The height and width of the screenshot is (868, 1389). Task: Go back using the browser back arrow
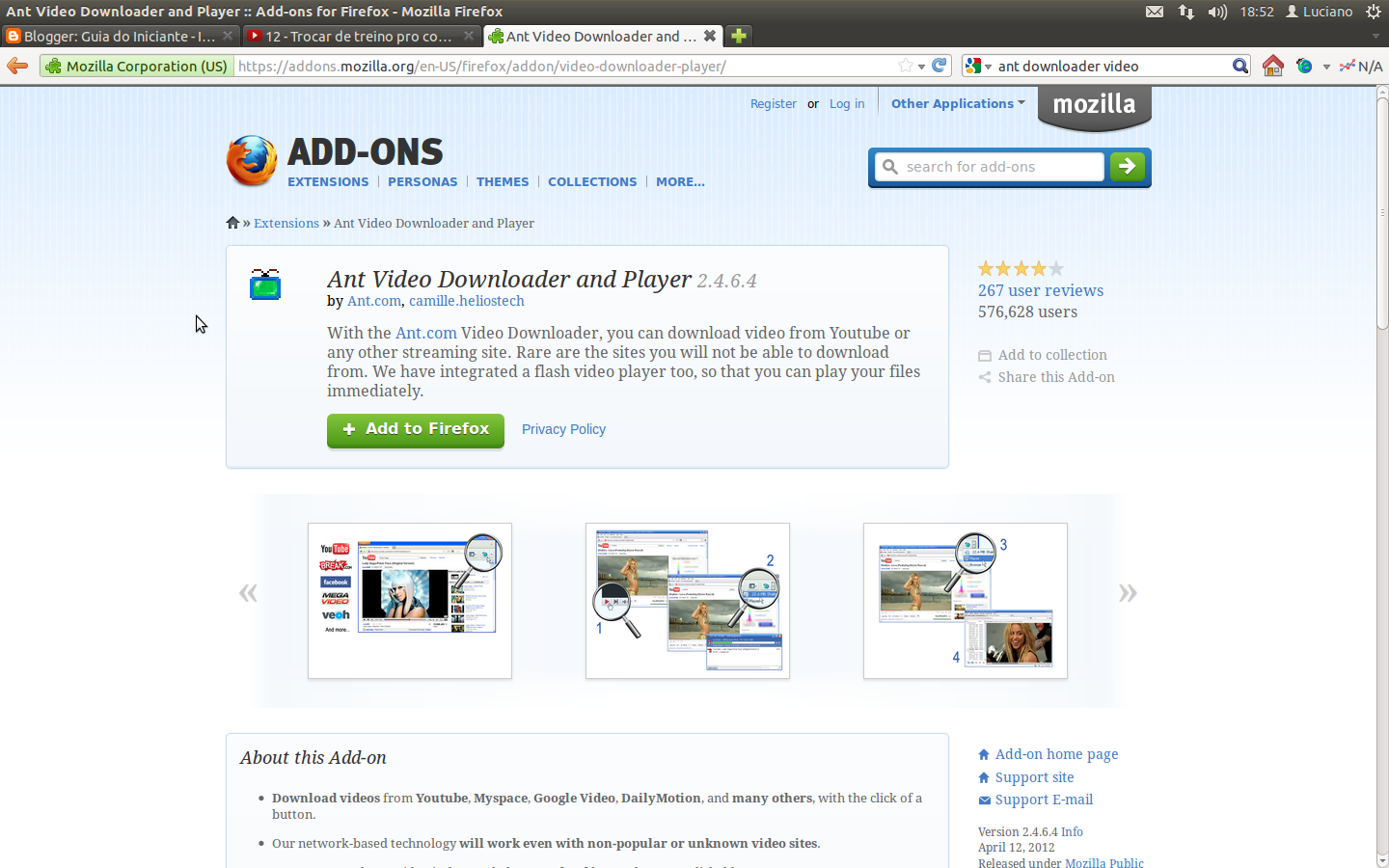(16, 66)
